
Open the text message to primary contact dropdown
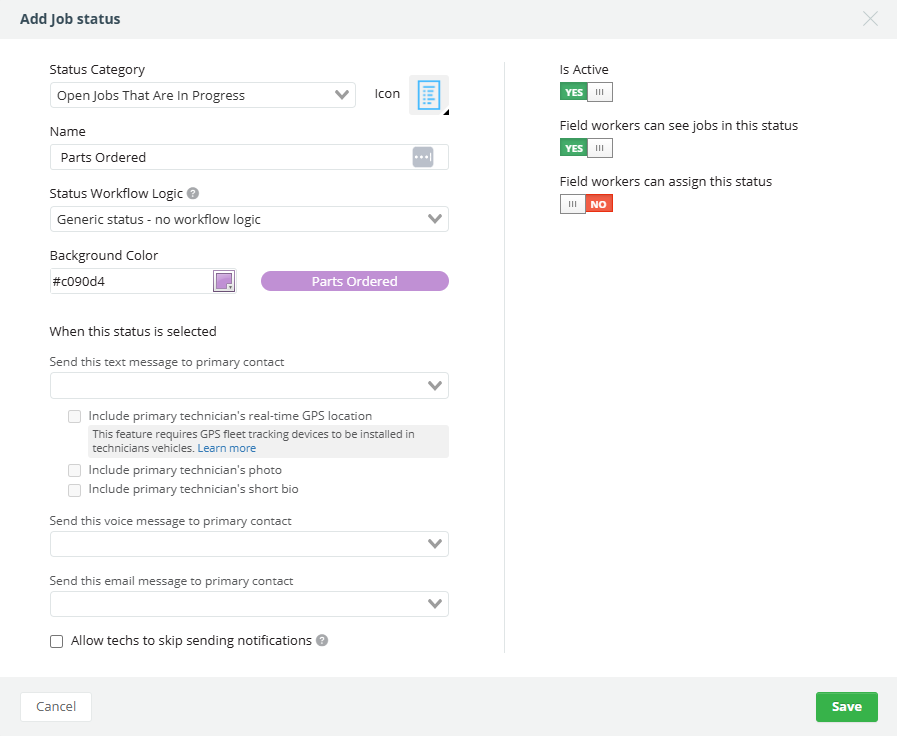(x=249, y=385)
